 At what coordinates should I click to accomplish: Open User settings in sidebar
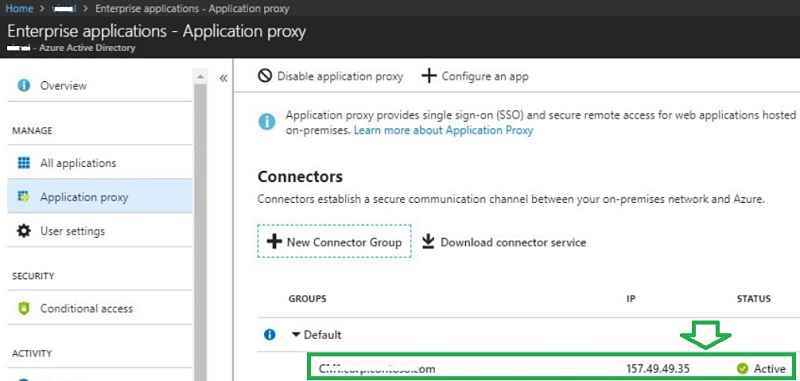[100, 231]
